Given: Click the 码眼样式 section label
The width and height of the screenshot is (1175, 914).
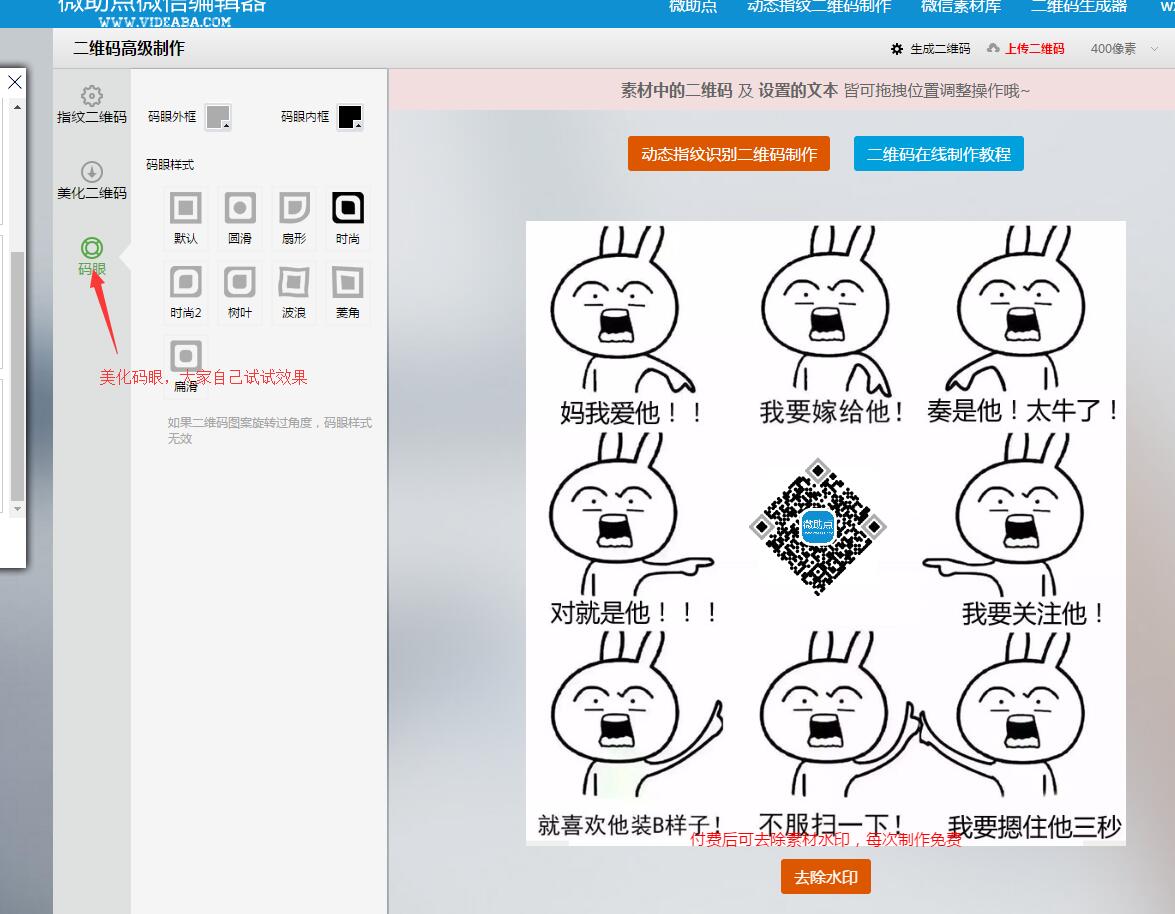Looking at the screenshot, I should [x=170, y=165].
